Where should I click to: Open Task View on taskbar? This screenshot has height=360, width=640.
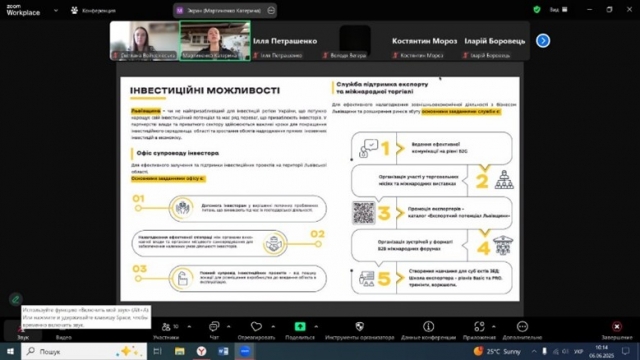158,351
